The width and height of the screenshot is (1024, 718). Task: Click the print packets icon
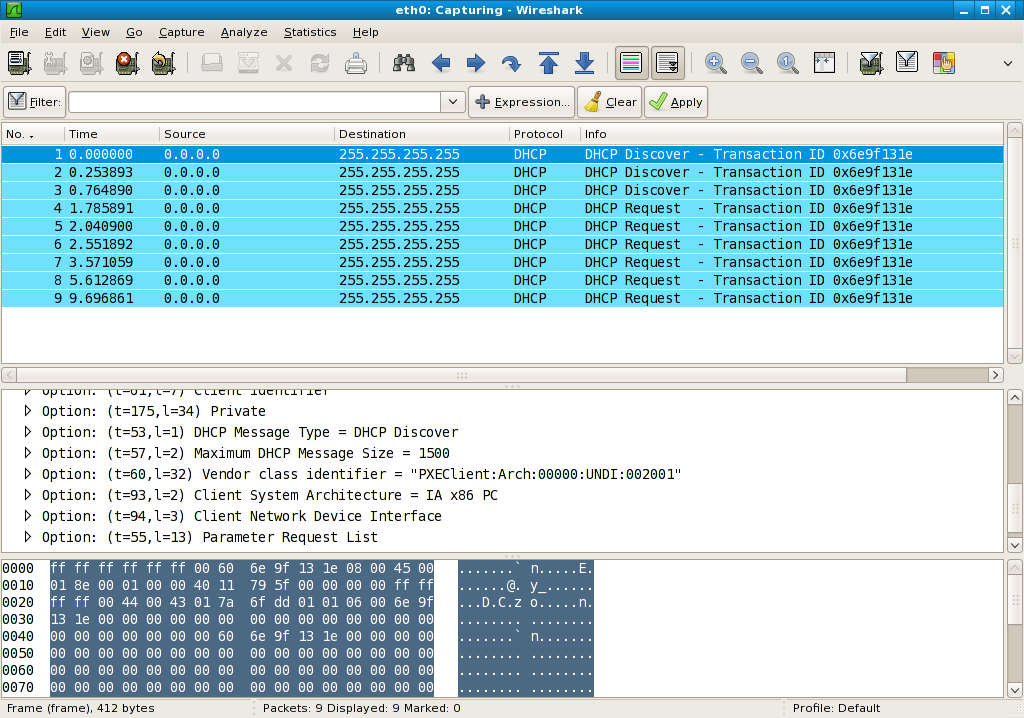point(356,63)
